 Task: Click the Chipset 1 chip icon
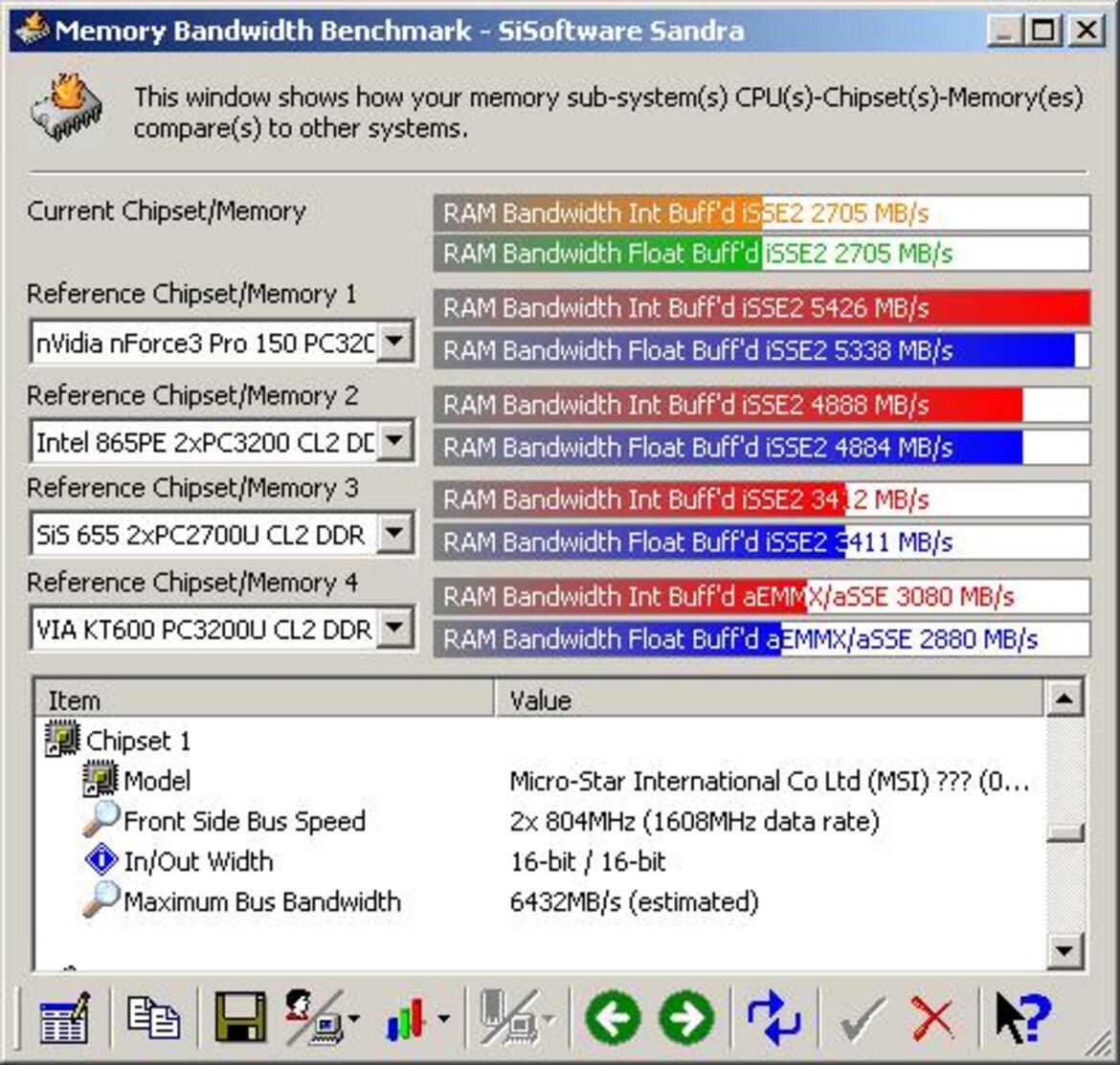coord(62,738)
